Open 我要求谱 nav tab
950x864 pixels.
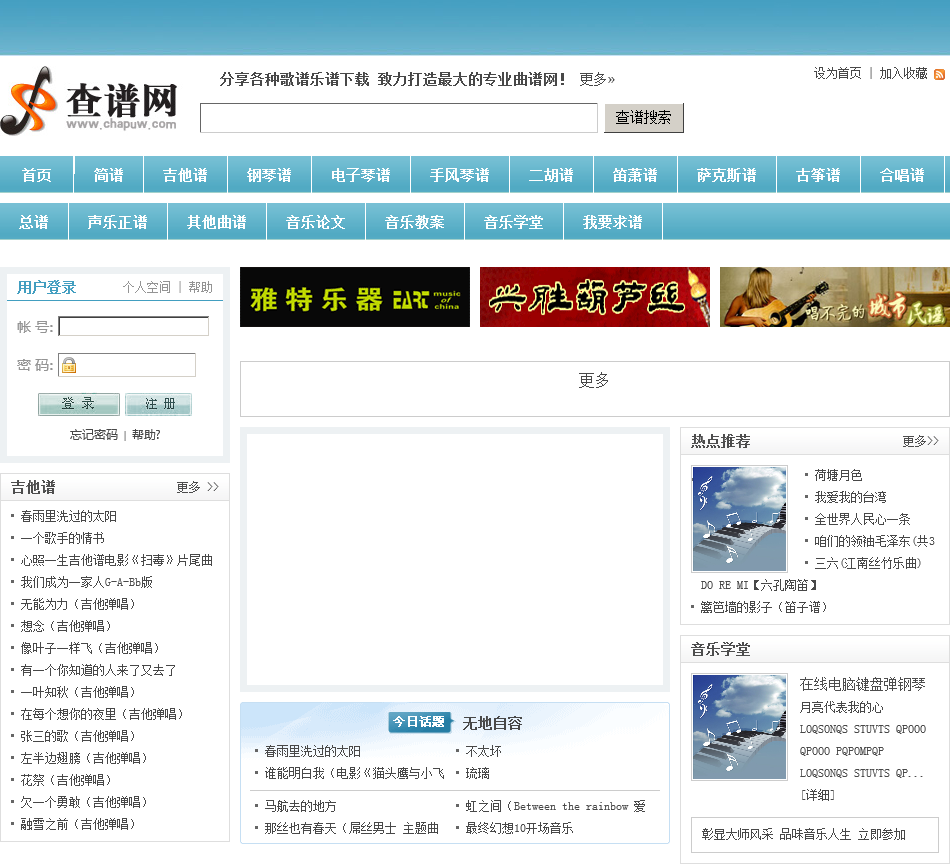point(613,222)
